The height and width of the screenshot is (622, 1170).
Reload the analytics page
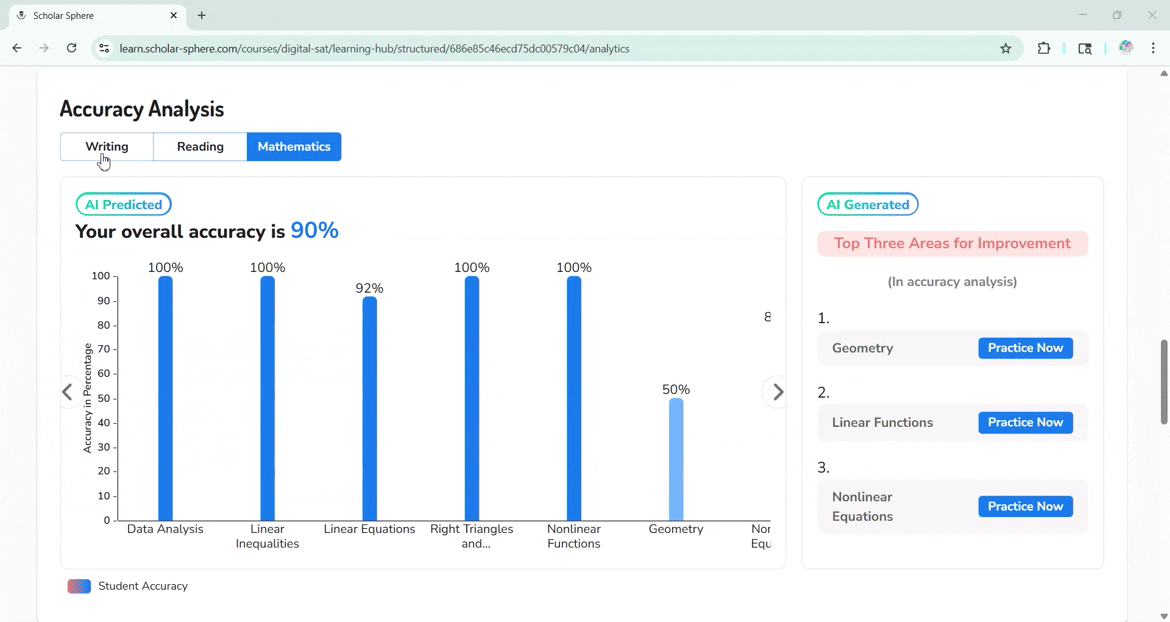[x=70, y=47]
